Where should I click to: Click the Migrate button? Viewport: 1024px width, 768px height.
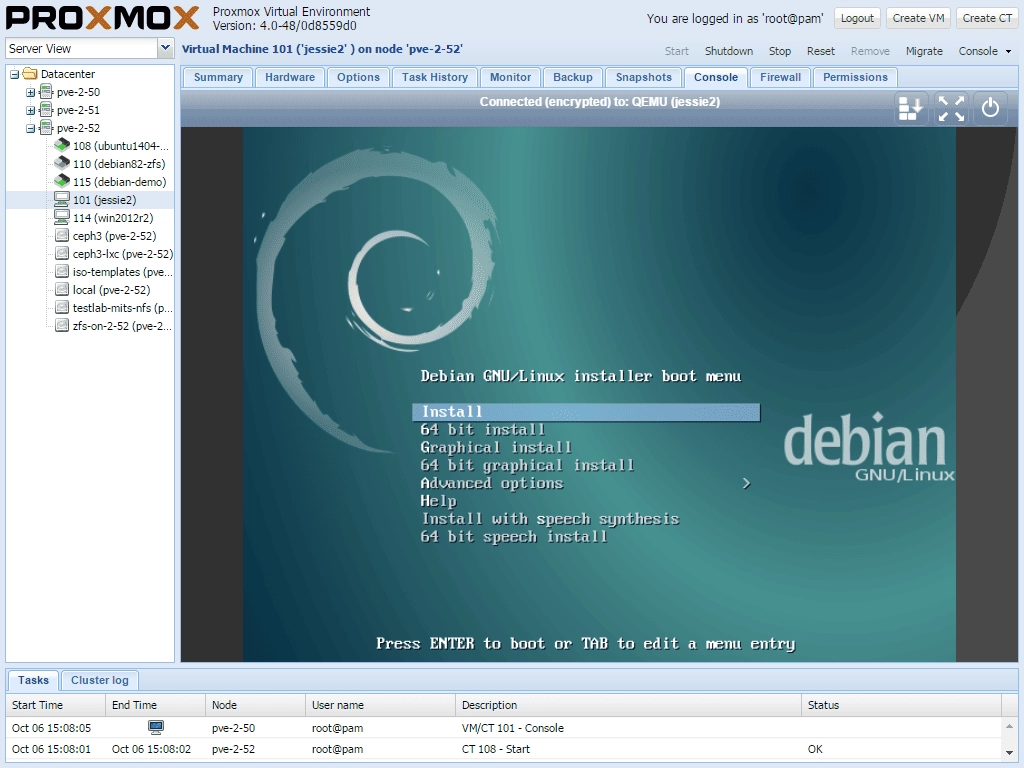coord(924,51)
